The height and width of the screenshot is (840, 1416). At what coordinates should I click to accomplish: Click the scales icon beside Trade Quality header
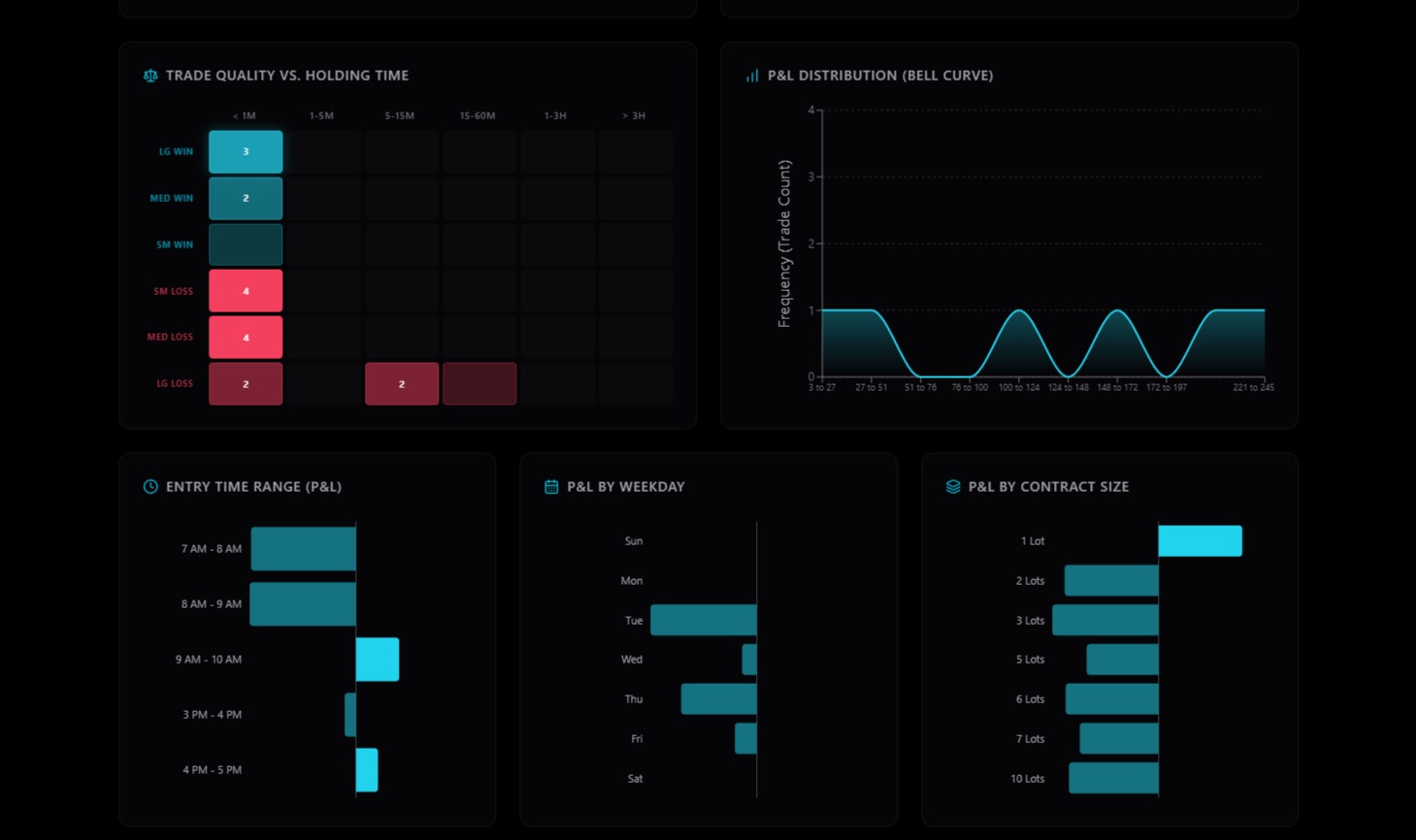click(x=150, y=75)
